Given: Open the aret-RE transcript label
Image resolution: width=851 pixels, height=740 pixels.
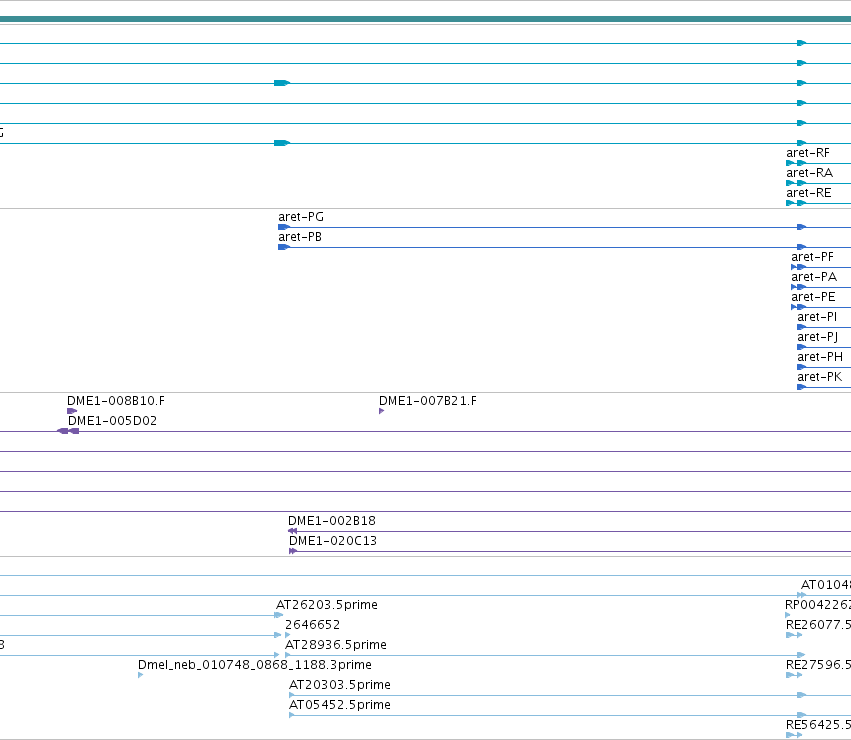Looking at the screenshot, I should click(x=809, y=193).
